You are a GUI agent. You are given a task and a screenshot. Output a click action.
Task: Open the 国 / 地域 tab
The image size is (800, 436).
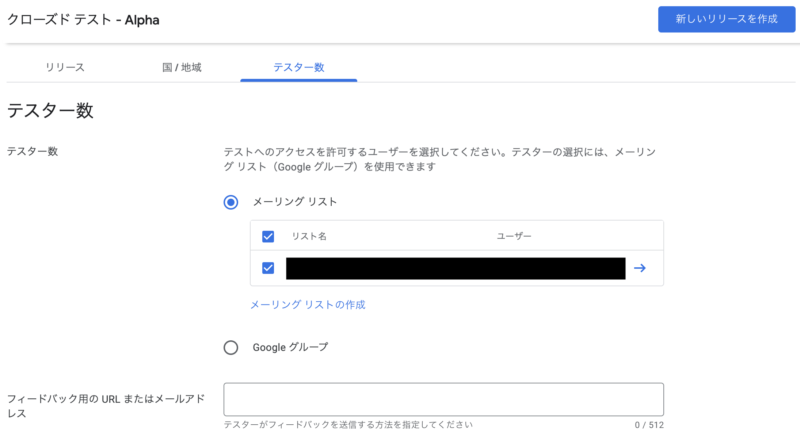182,67
